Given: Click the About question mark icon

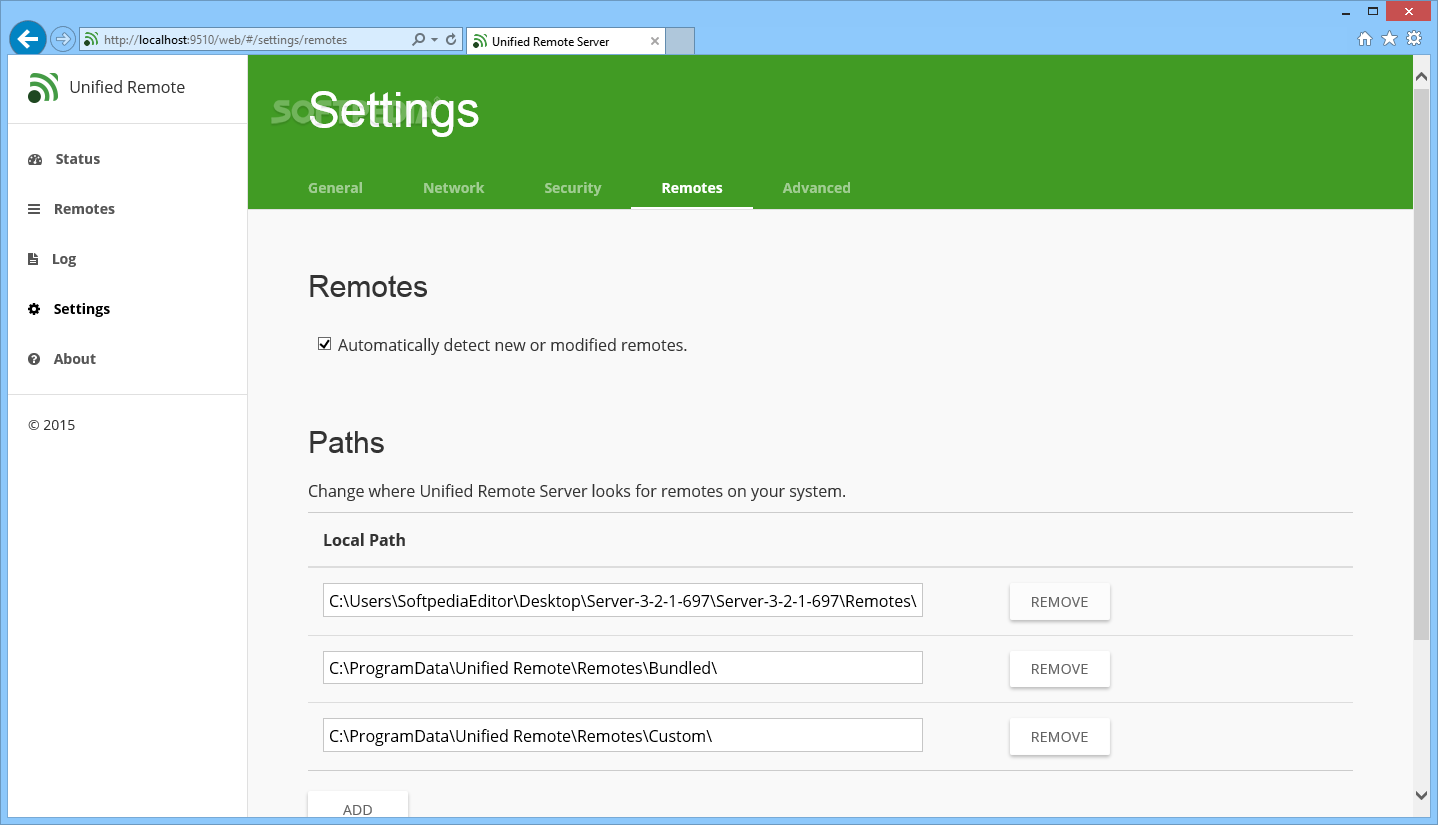Looking at the screenshot, I should (x=34, y=359).
